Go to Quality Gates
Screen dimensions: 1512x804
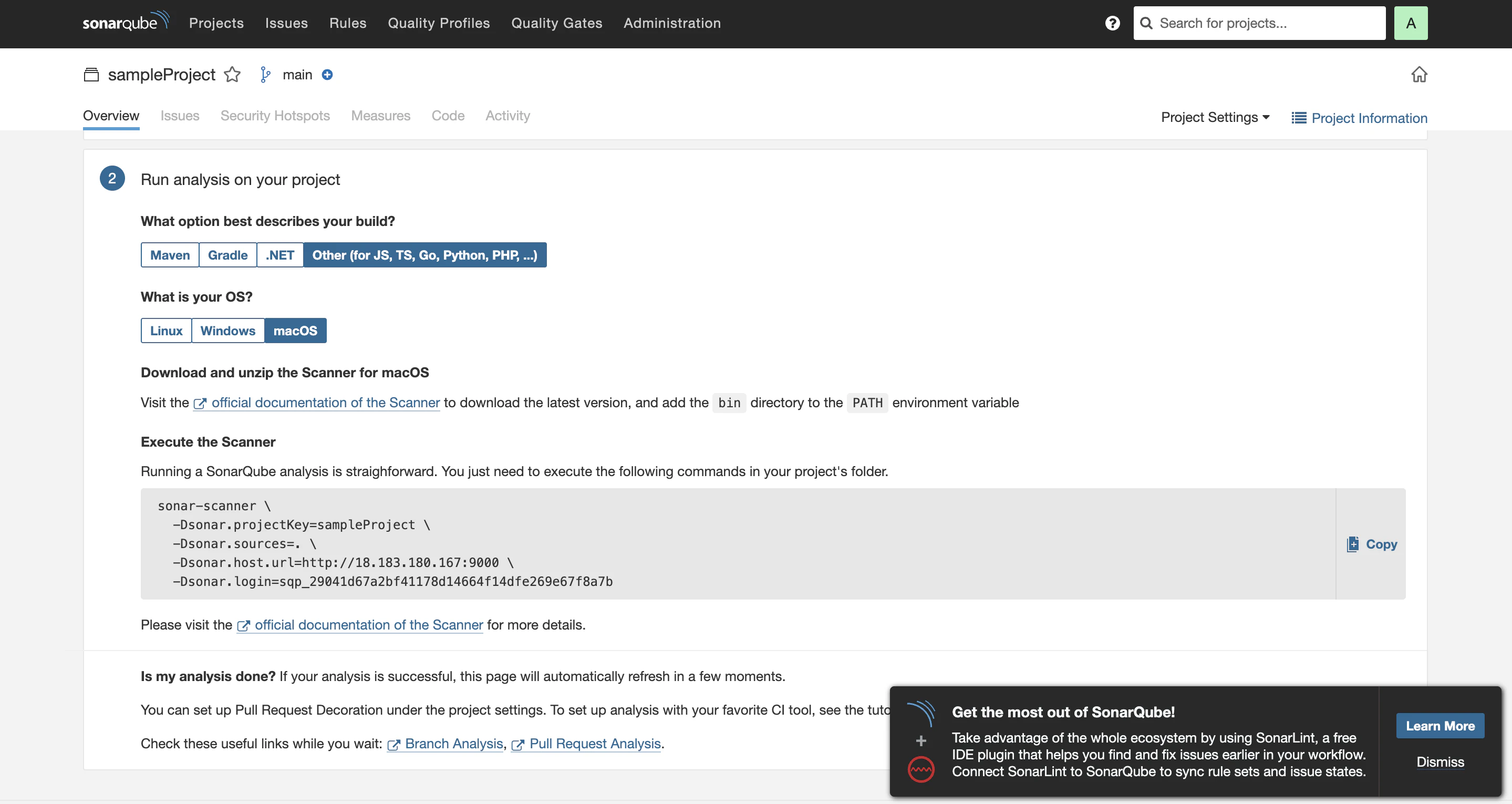click(x=556, y=23)
